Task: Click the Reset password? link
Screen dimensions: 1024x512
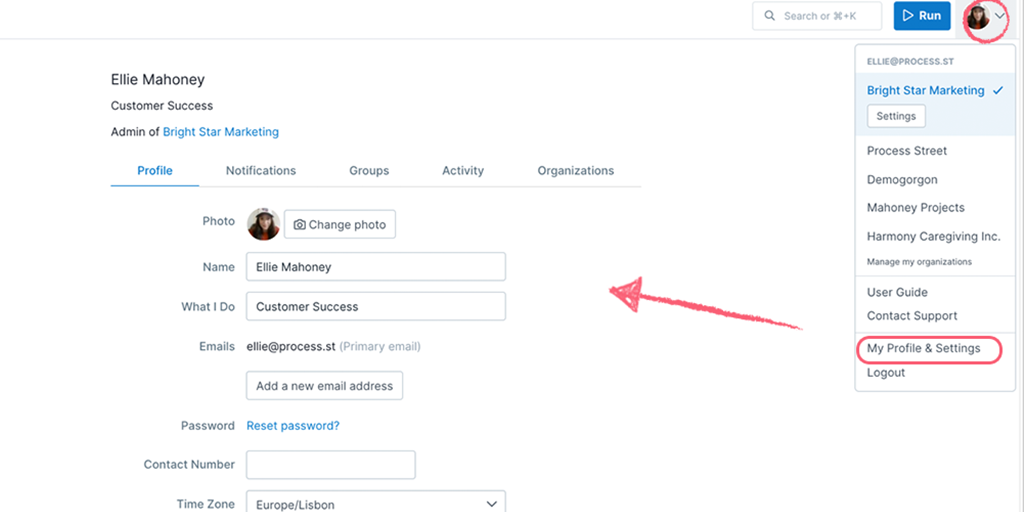Action: tap(293, 426)
